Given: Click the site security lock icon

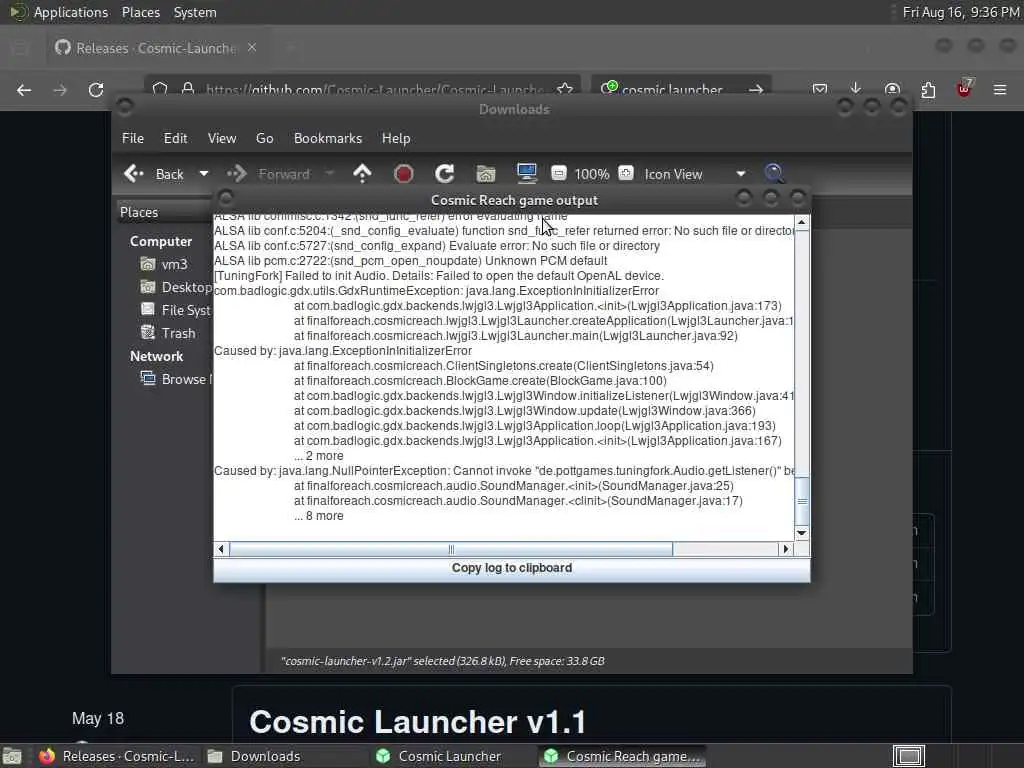Looking at the screenshot, I should pyautogui.click(x=188, y=89).
